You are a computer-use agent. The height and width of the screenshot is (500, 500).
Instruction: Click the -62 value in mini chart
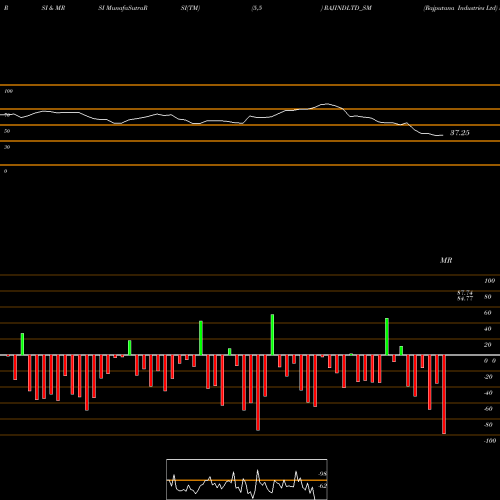click(322, 486)
